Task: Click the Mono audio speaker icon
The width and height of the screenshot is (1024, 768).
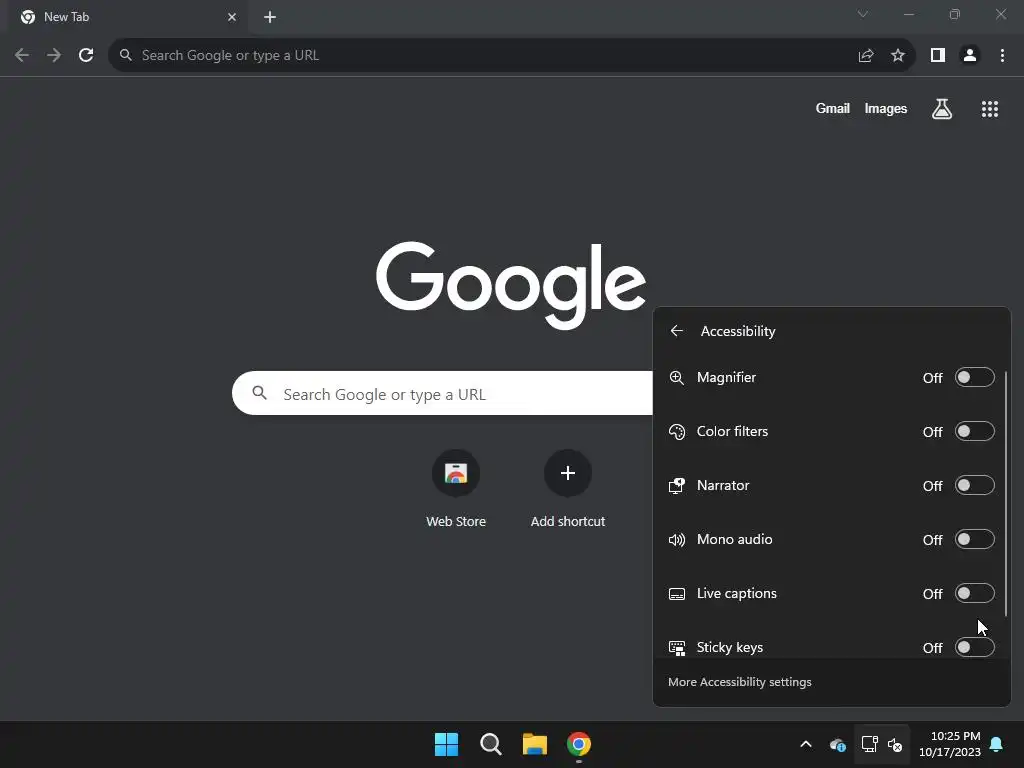Action: click(x=677, y=539)
